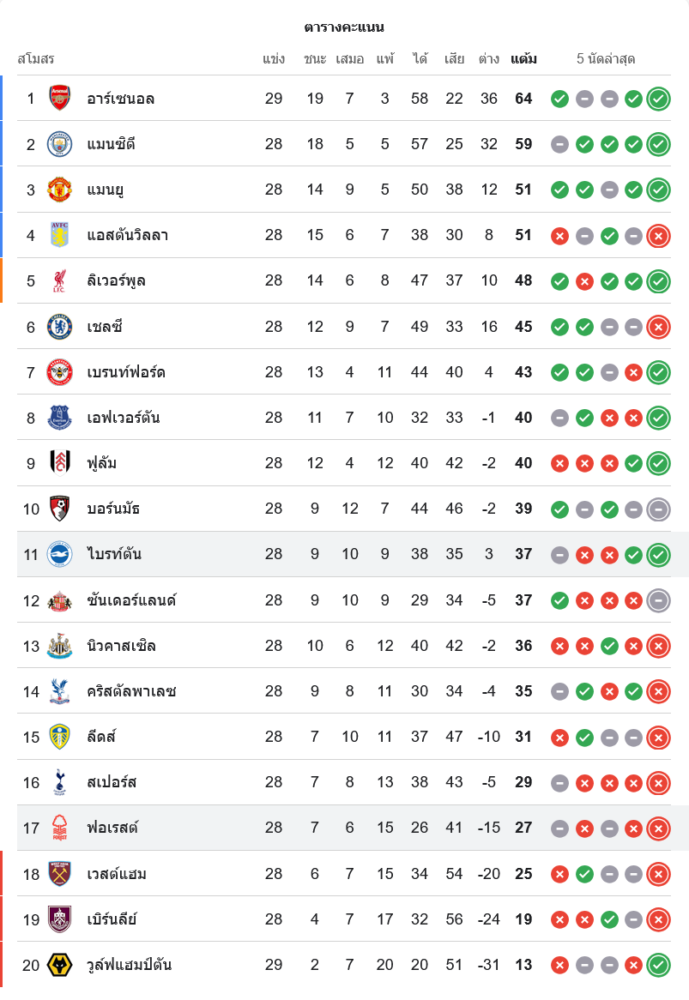This screenshot has width=689, height=1000.
Task: Select the นิวคาสเซิล team name
Action: click(121, 646)
